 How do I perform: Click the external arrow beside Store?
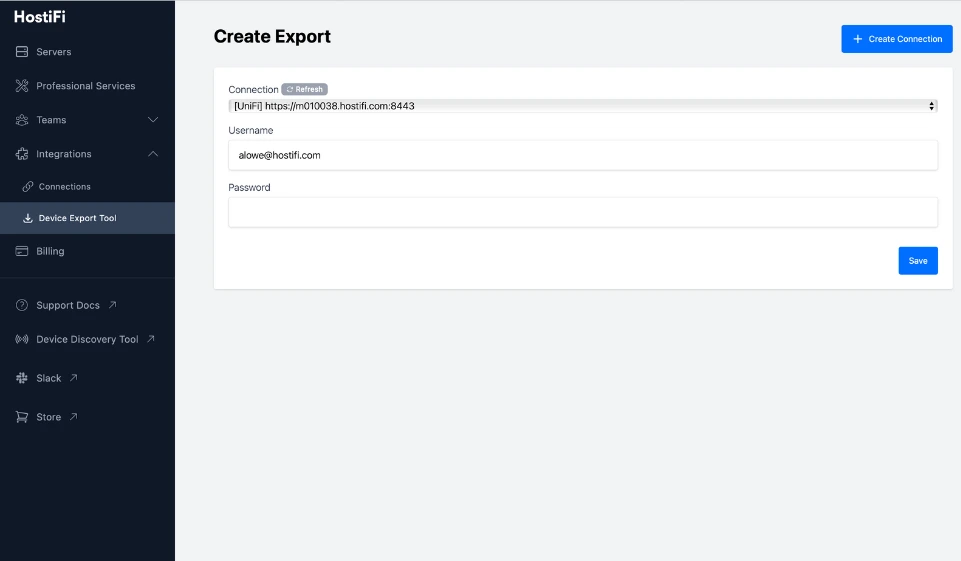tap(74, 416)
